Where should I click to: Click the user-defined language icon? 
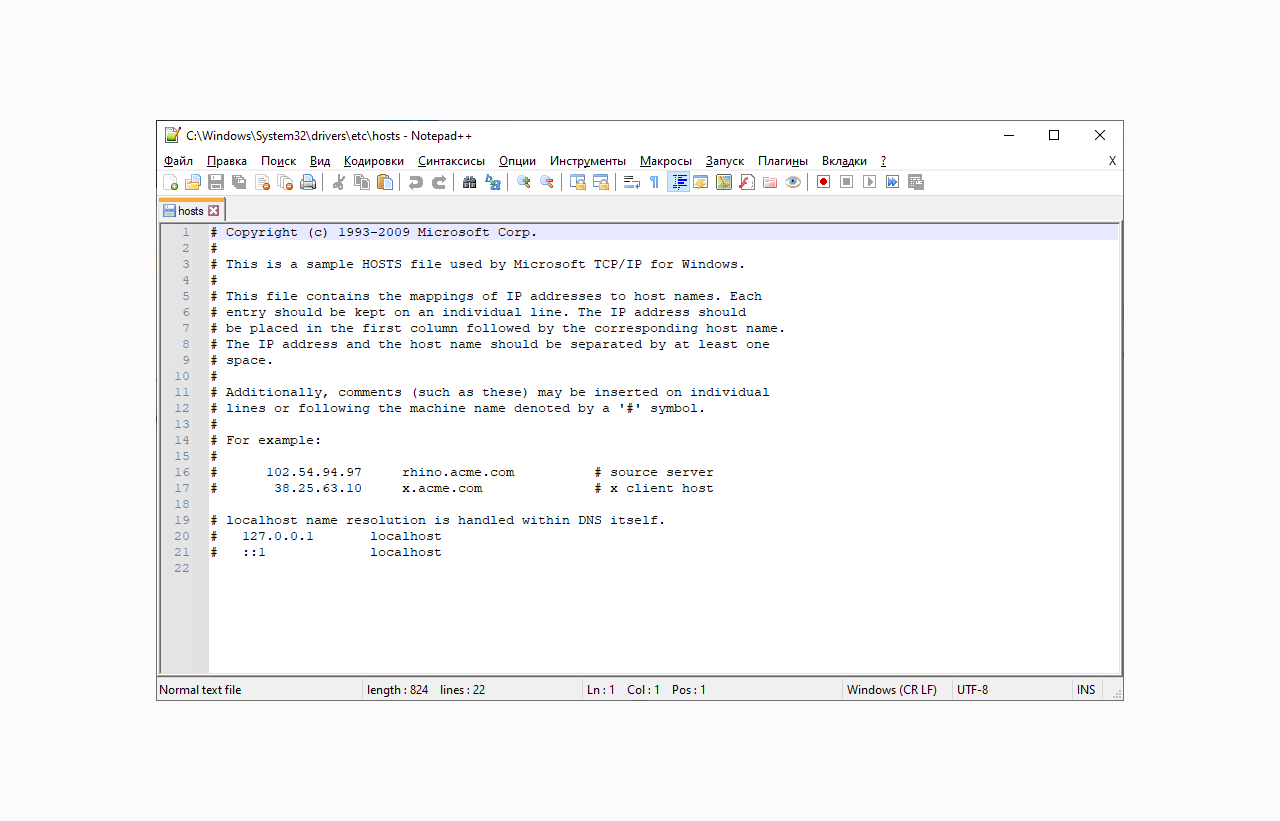[701, 182]
